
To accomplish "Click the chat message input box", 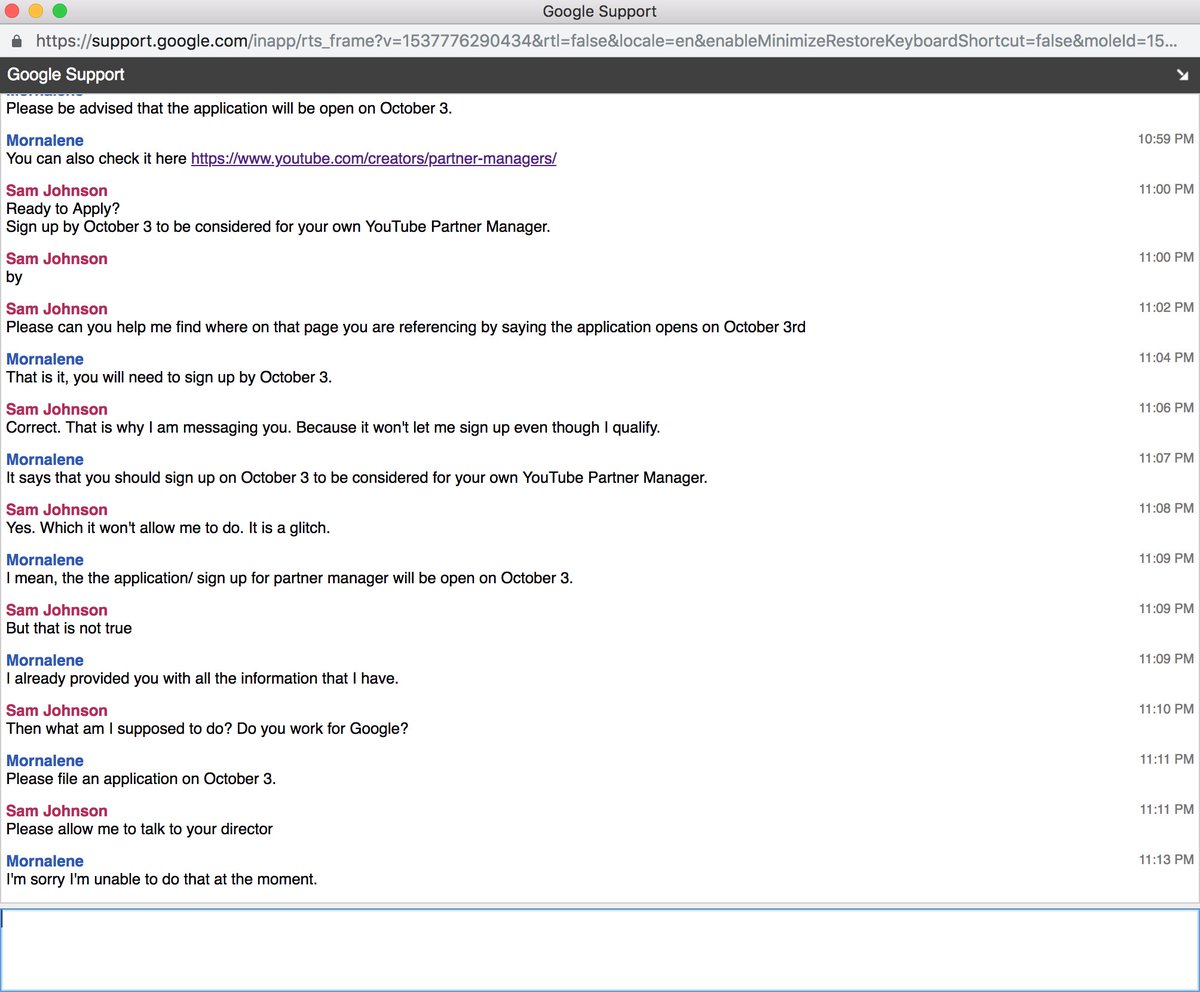I will 600,949.
